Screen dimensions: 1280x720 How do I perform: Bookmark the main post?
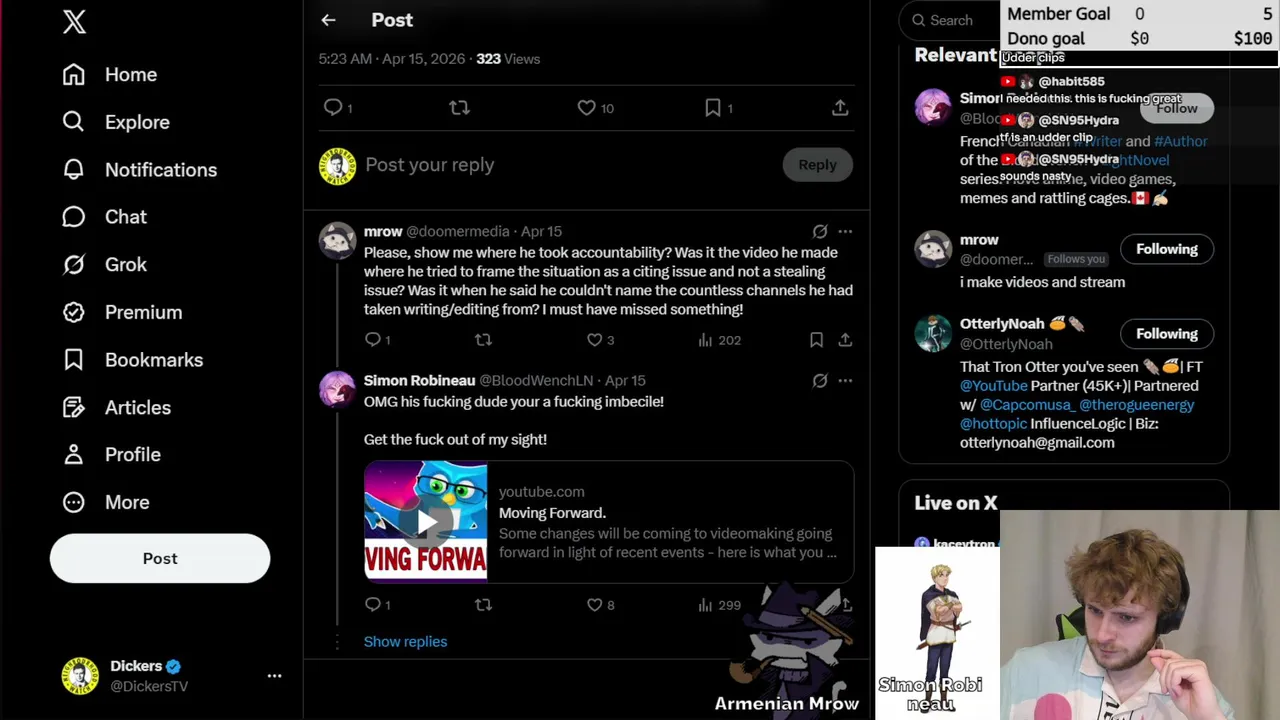click(x=712, y=108)
